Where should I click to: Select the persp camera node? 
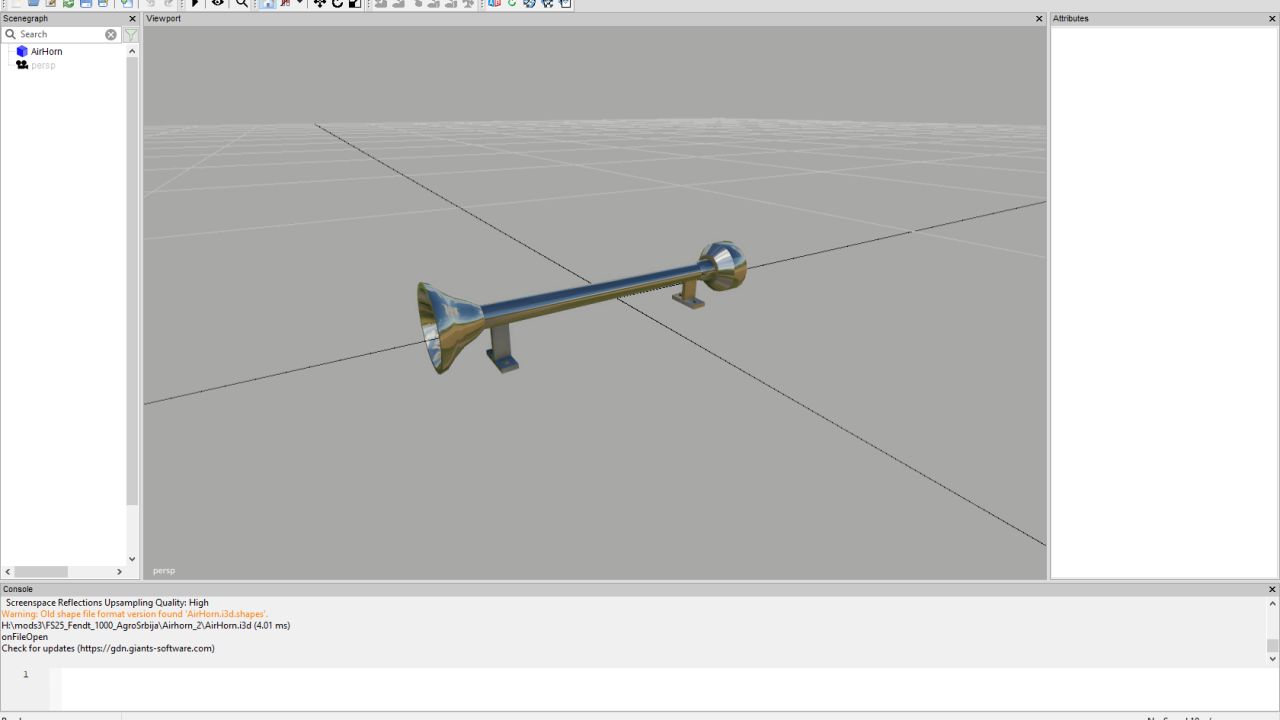pyautogui.click(x=43, y=65)
